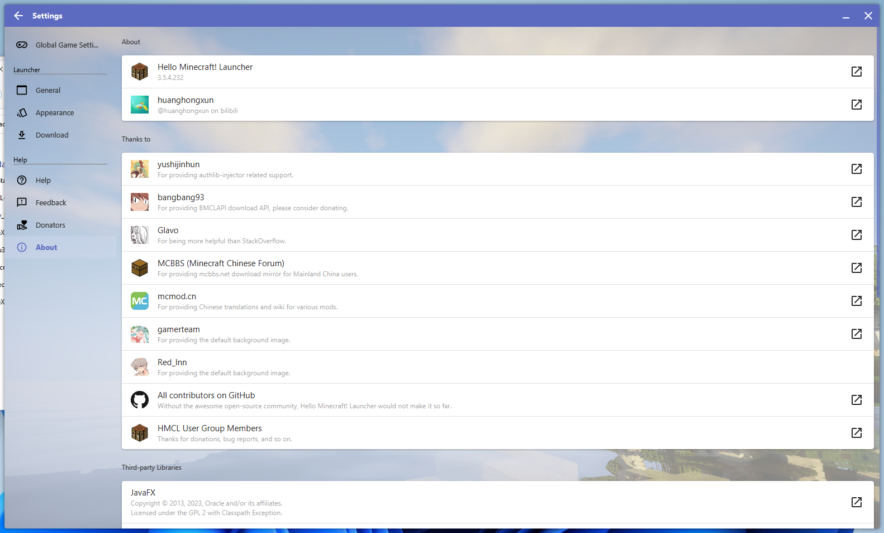
Task: Go to the Help page
Action: [43, 180]
